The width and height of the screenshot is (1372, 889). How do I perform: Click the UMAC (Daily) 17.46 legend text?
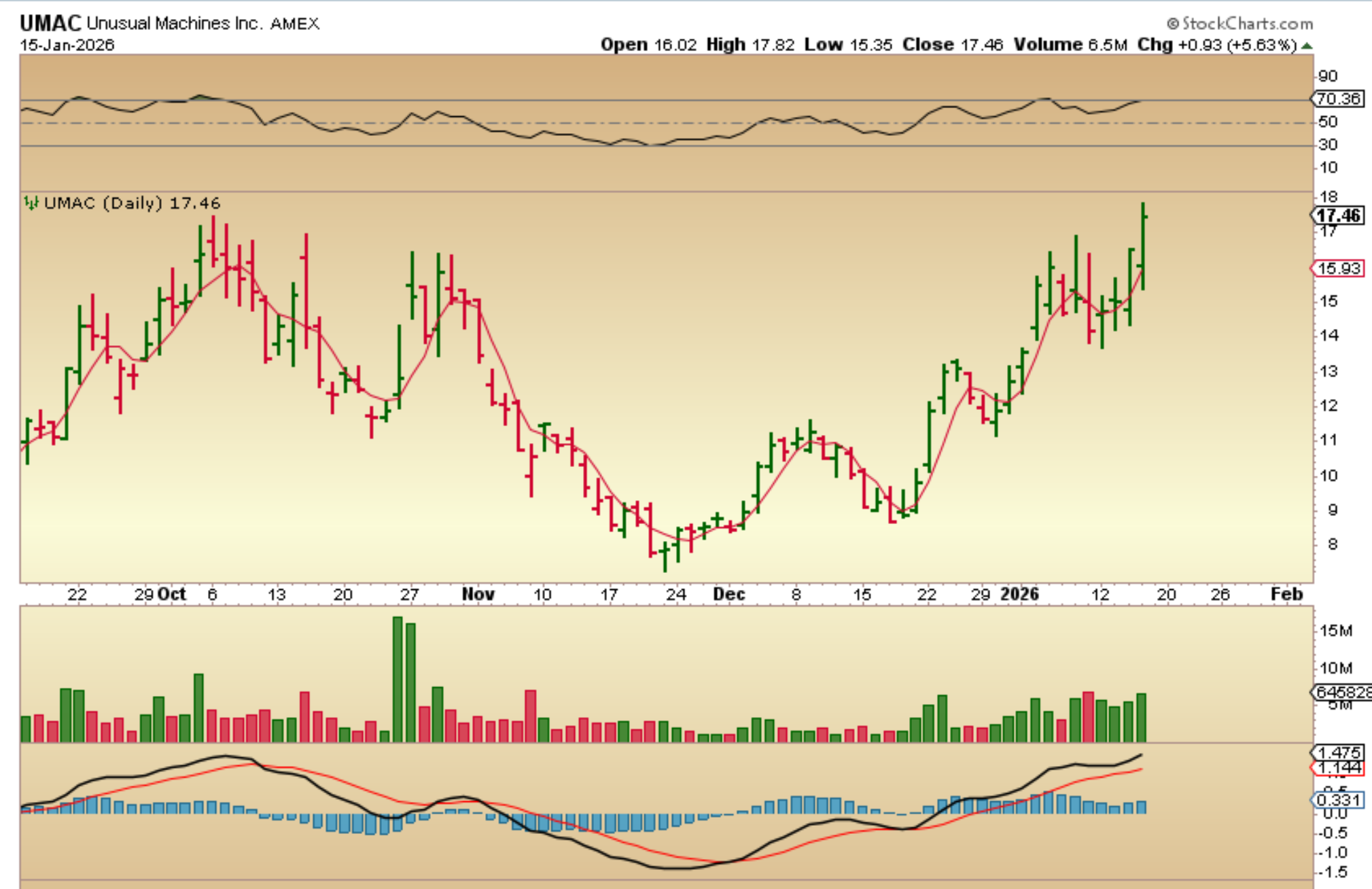pyautogui.click(x=132, y=203)
